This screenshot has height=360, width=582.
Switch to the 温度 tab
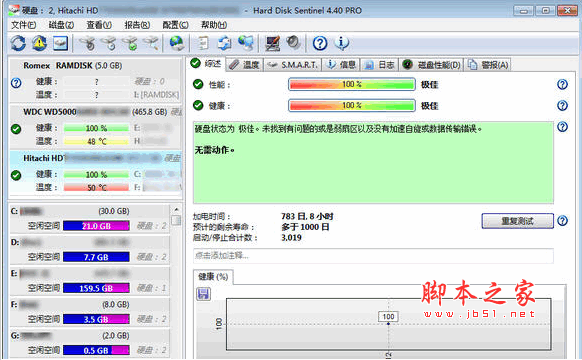244,65
